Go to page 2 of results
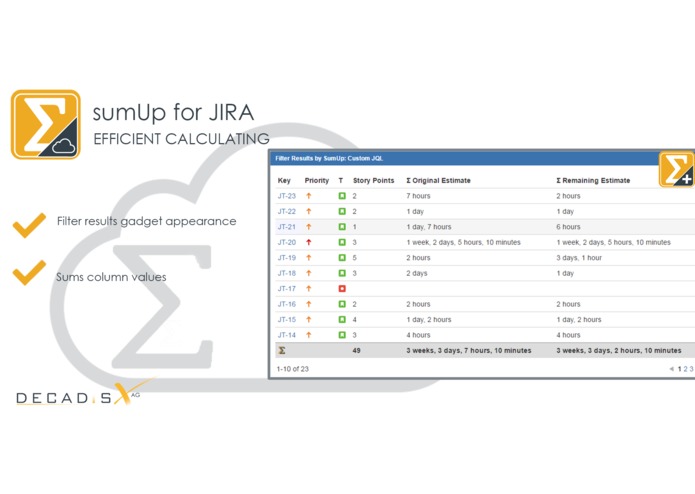Viewport: 695px width, 494px height. [x=685, y=369]
